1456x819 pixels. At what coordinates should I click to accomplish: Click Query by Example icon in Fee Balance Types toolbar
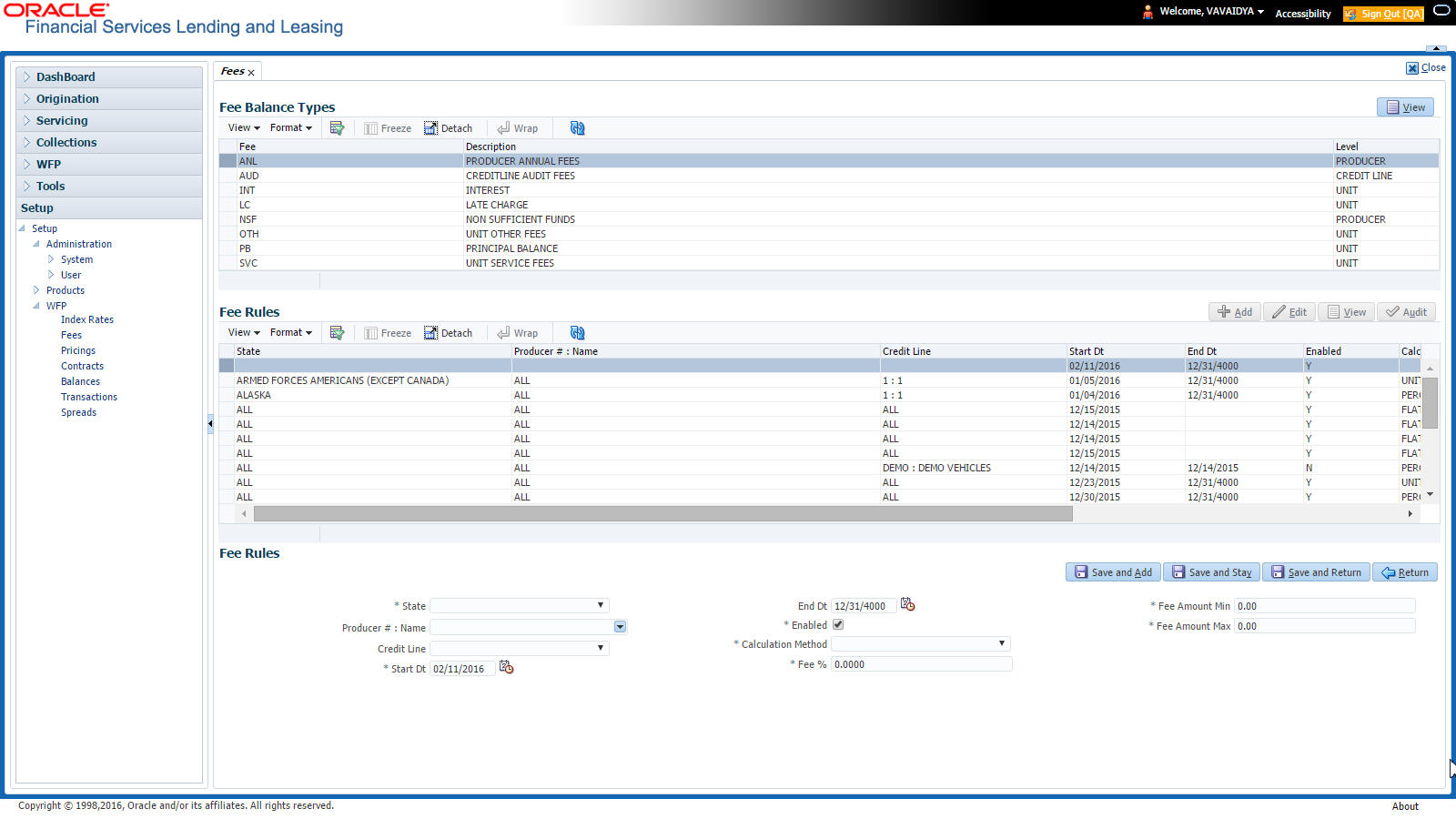click(x=337, y=128)
